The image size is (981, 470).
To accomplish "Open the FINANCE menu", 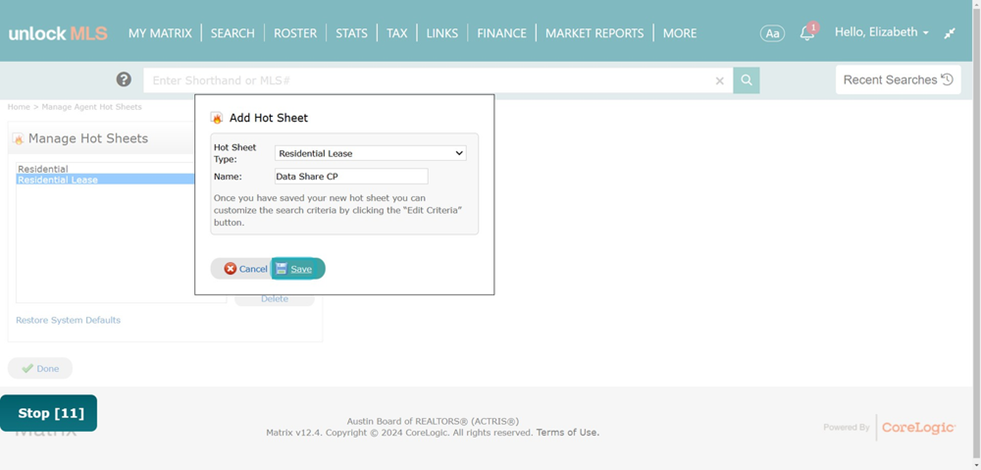I will point(502,33).
